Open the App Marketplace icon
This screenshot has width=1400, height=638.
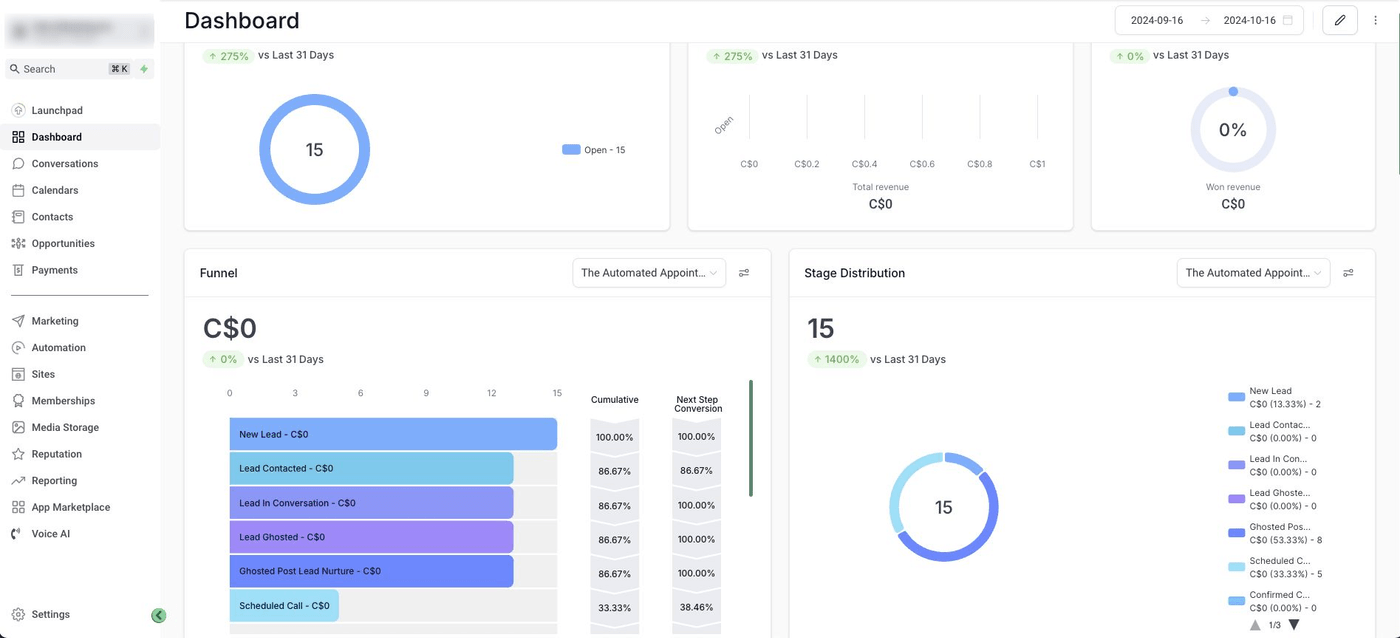point(18,507)
